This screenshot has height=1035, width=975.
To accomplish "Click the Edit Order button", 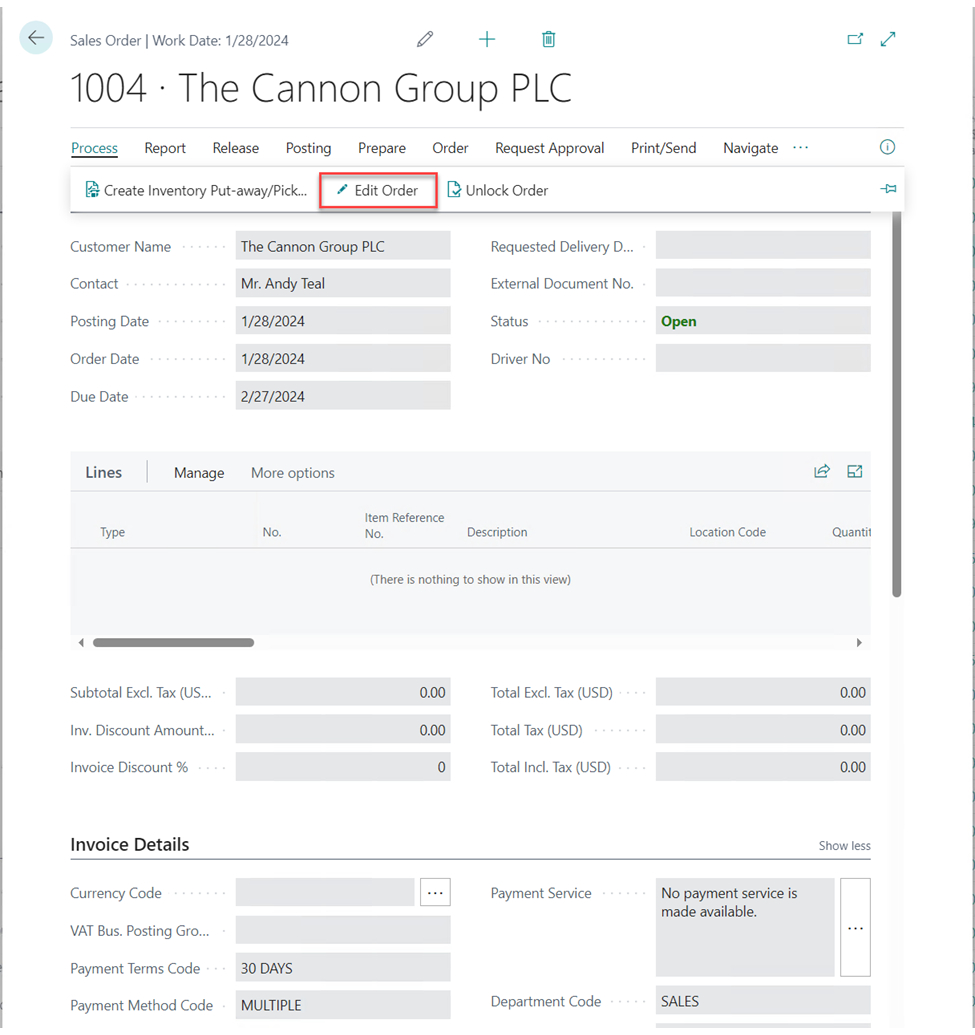I will (378, 190).
